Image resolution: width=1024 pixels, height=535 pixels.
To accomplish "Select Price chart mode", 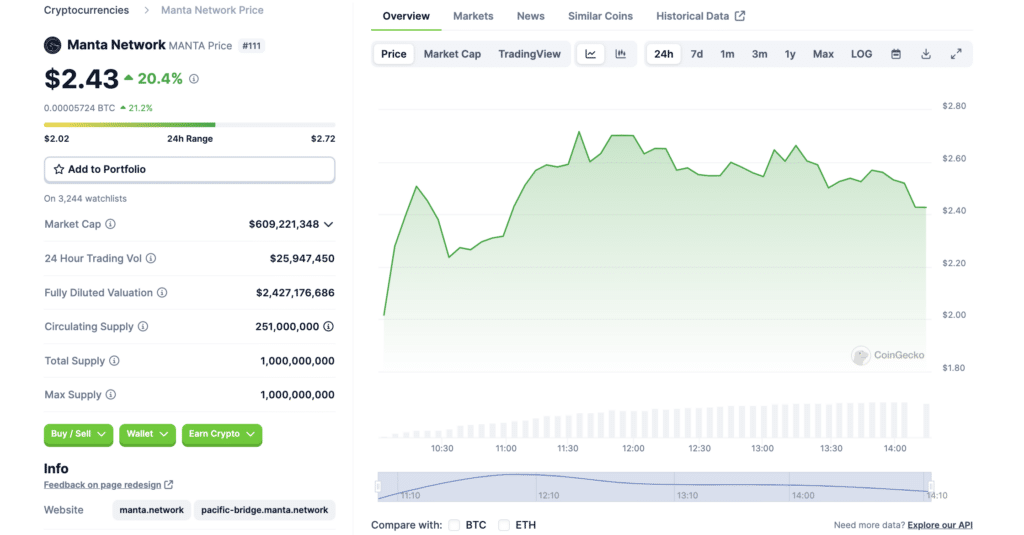I will coord(394,54).
